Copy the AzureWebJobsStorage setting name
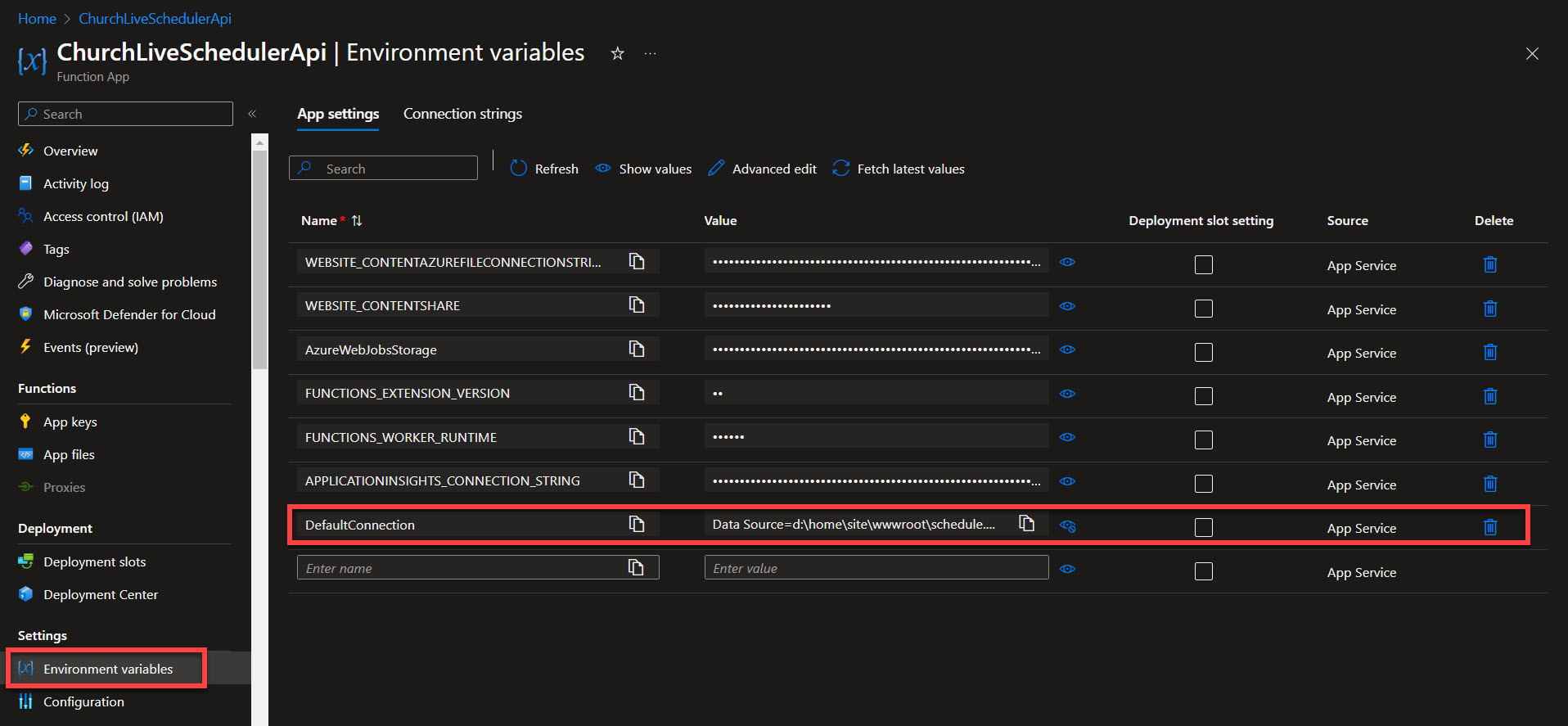 pos(637,349)
